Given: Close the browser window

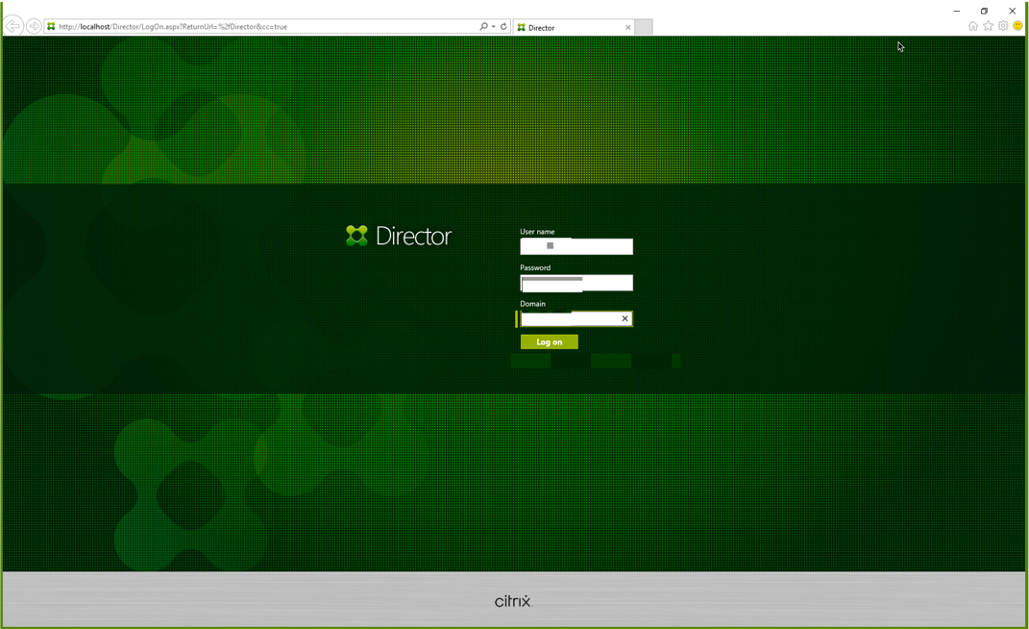Looking at the screenshot, I should click(1013, 11).
